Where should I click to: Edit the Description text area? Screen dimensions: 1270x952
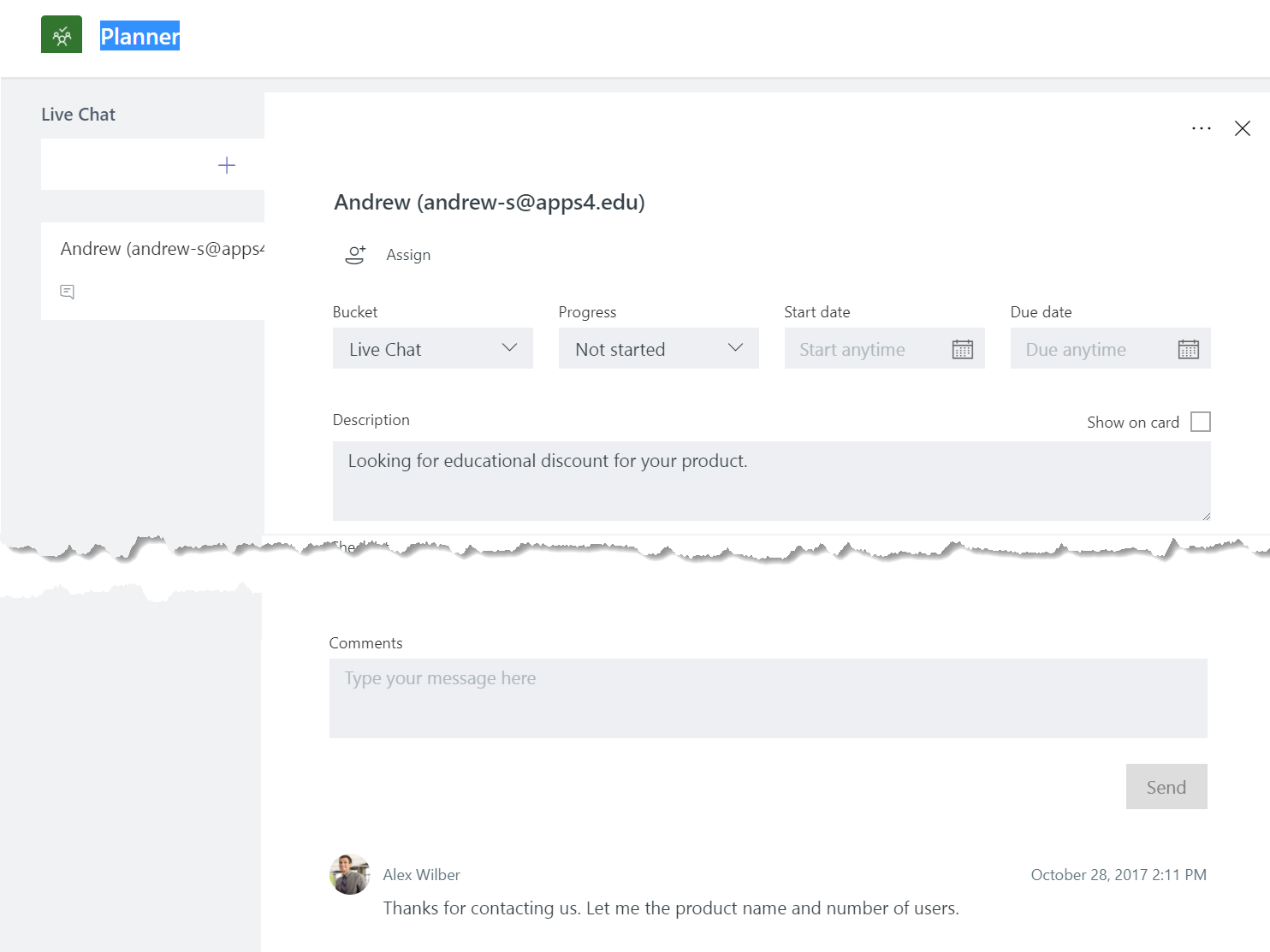point(770,481)
